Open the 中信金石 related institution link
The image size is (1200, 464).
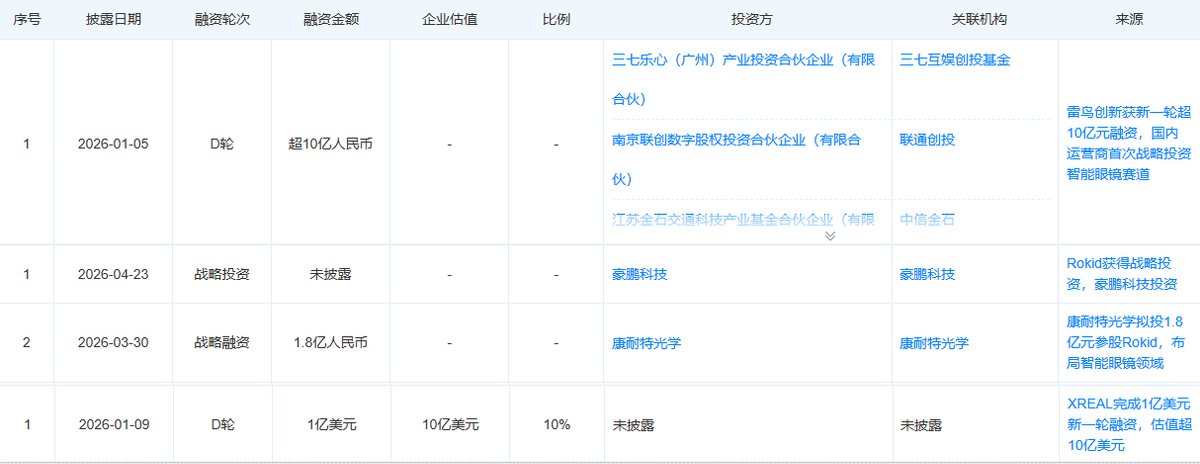coord(927,220)
